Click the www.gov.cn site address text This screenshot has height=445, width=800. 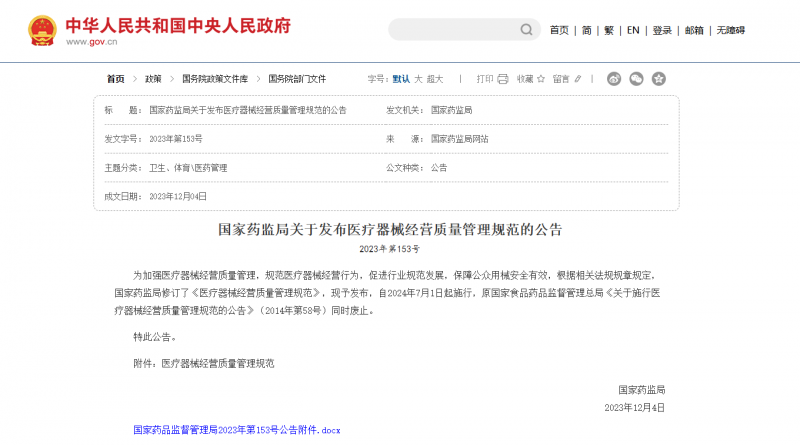coord(92,42)
